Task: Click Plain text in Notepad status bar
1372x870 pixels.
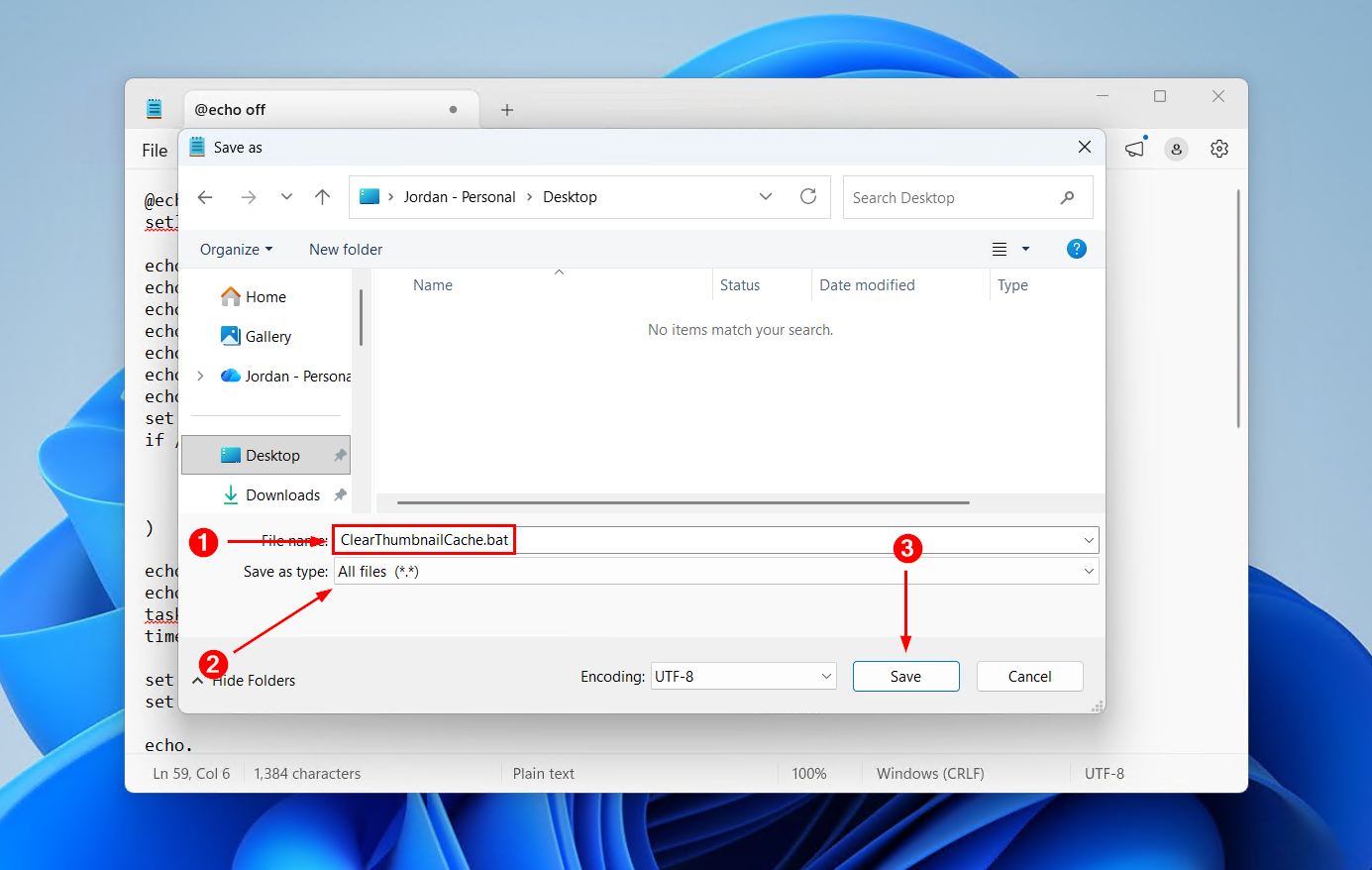Action: 544,774
